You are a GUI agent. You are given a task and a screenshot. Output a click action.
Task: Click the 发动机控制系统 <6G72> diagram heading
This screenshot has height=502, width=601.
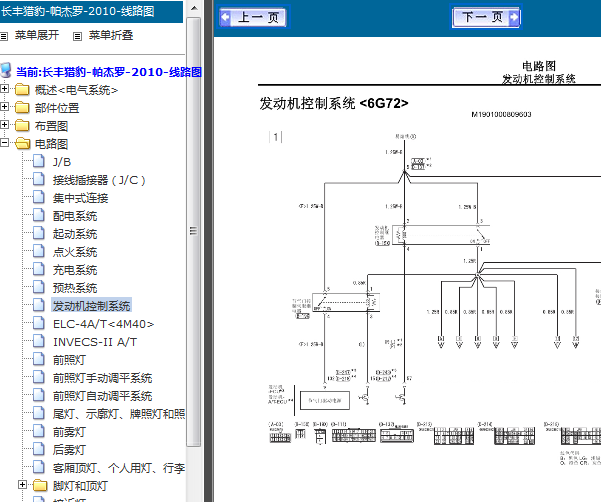click(333, 103)
